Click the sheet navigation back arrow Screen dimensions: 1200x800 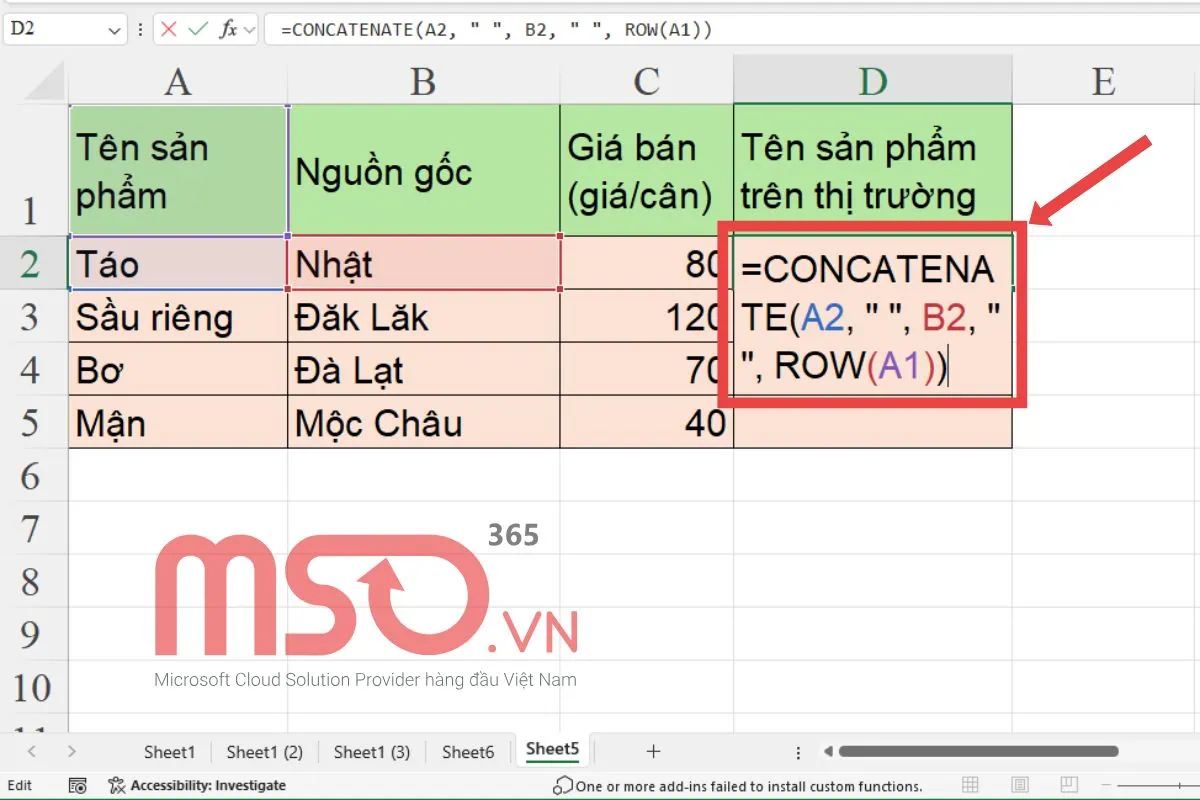pyautogui.click(x=32, y=751)
